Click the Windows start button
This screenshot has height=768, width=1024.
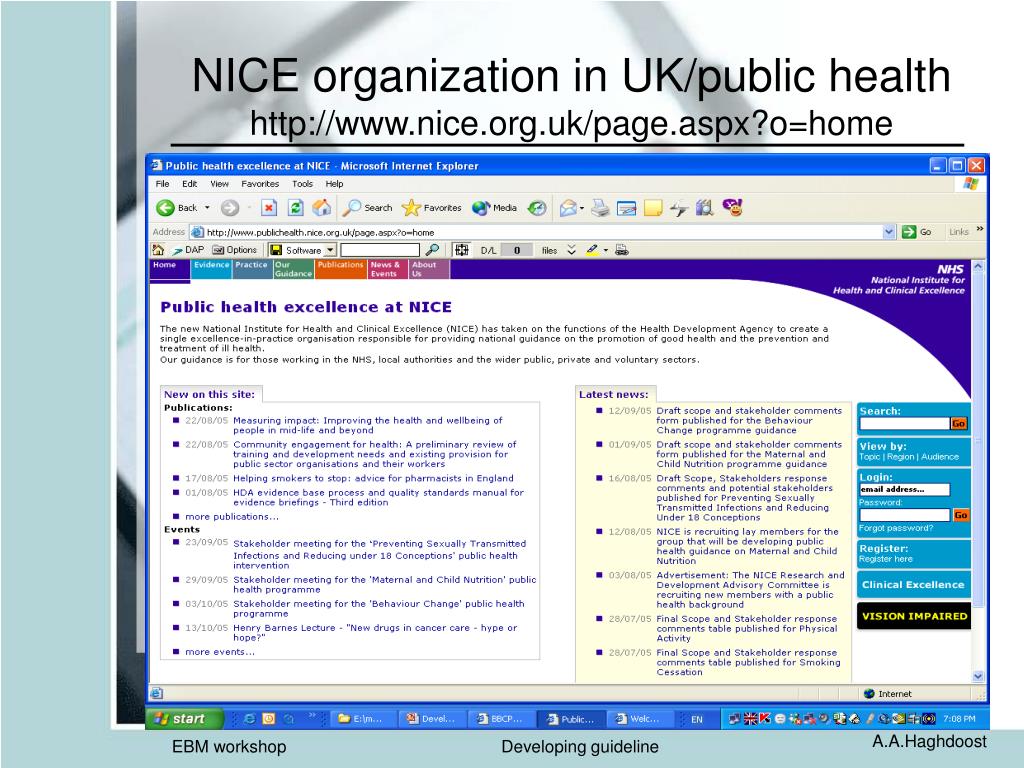click(x=184, y=719)
